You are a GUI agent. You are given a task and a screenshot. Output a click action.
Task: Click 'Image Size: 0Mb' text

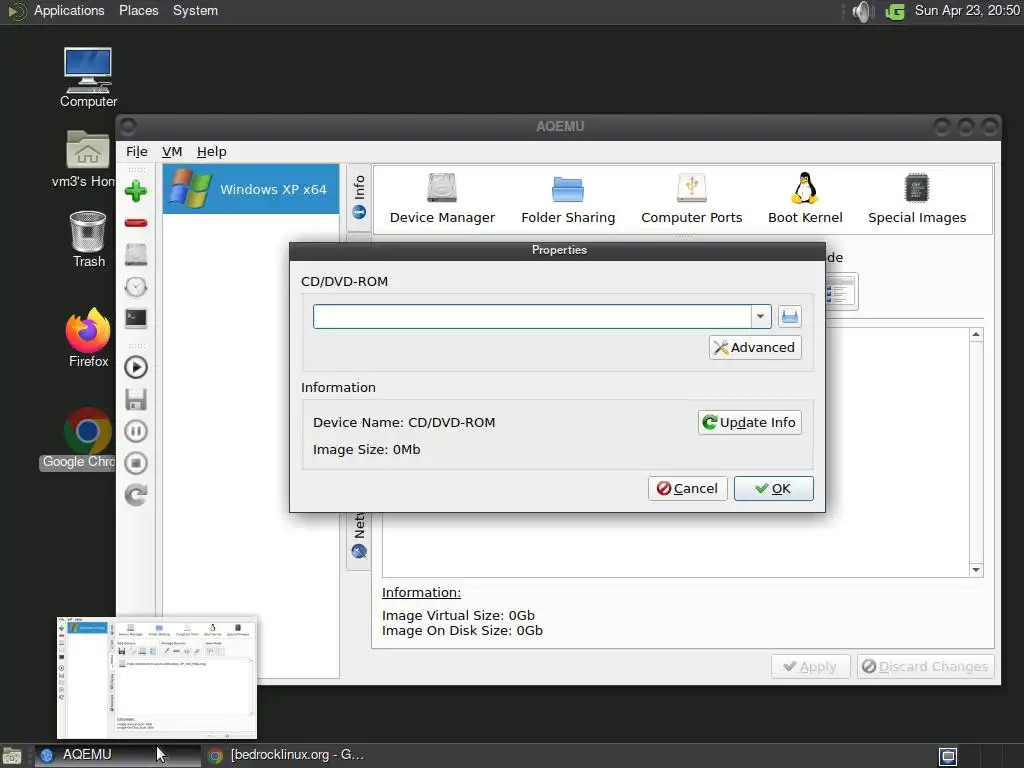[x=366, y=449]
